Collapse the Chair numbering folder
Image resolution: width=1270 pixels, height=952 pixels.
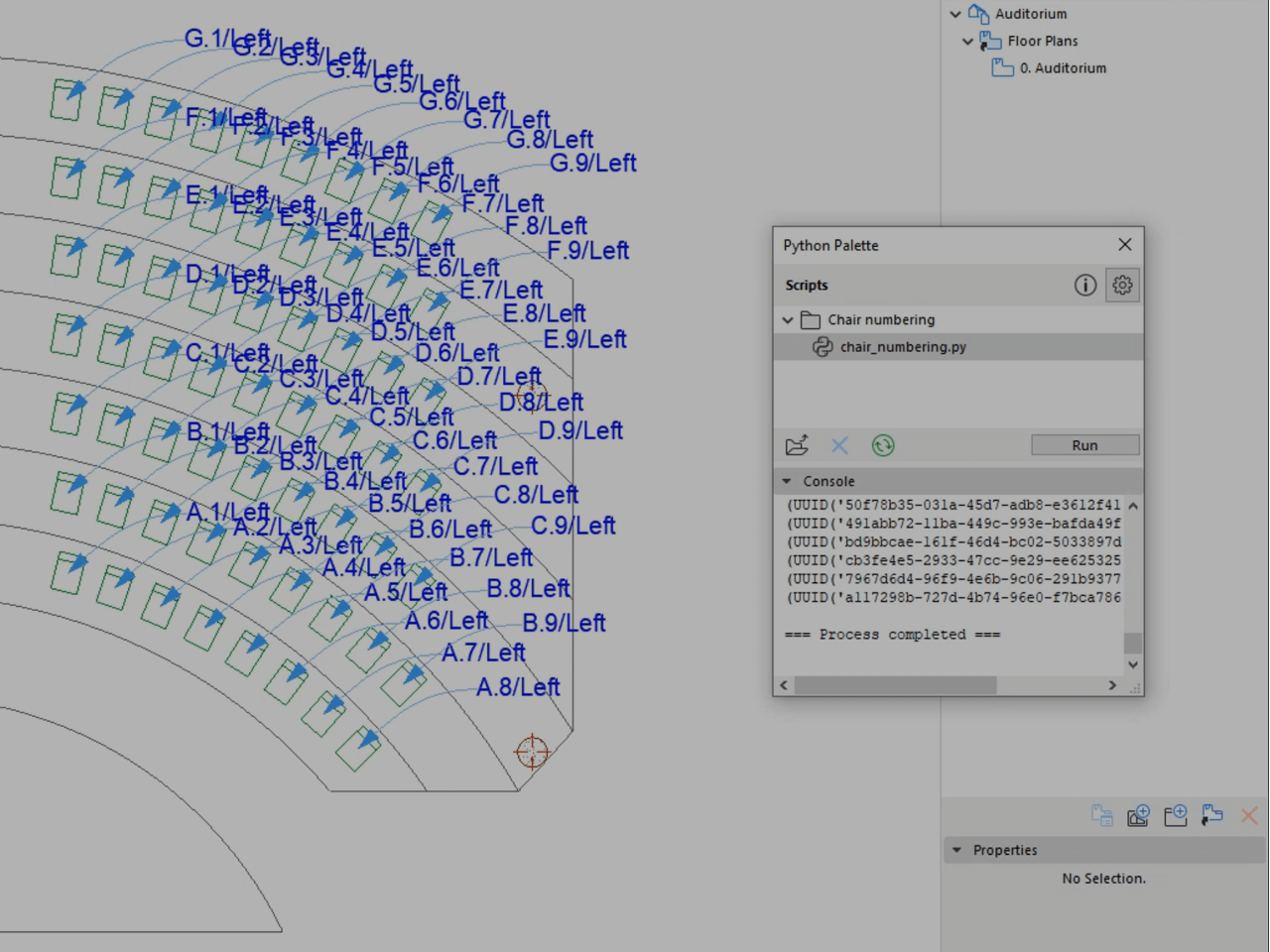point(788,320)
